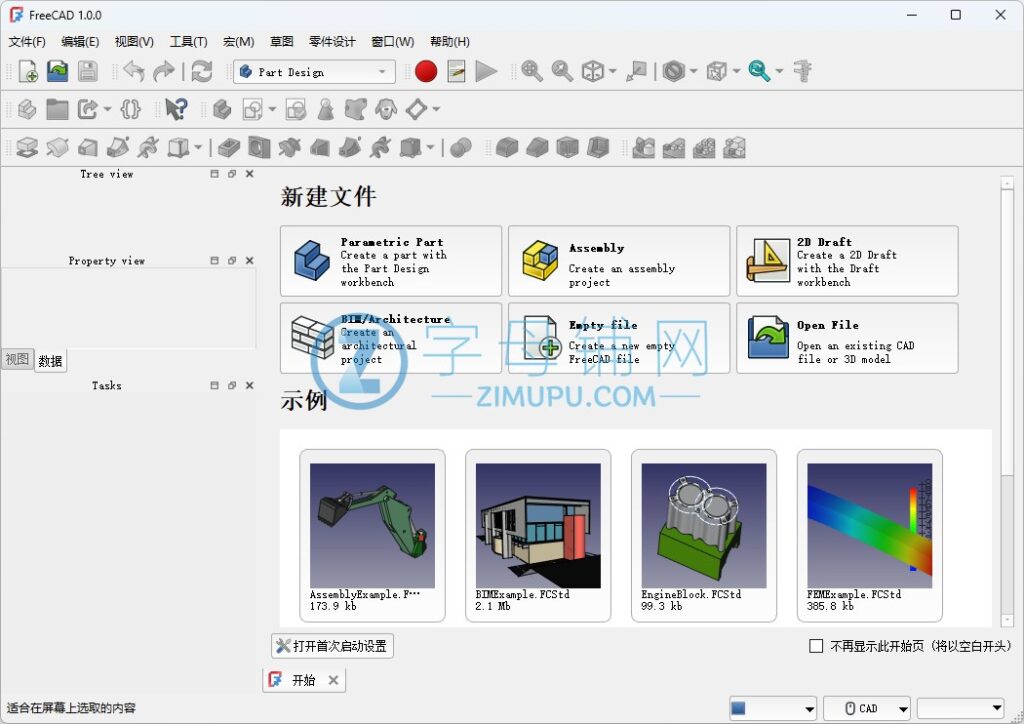The height and width of the screenshot is (724, 1024).
Task: Open the 宏(M) menu
Action: click(x=238, y=42)
